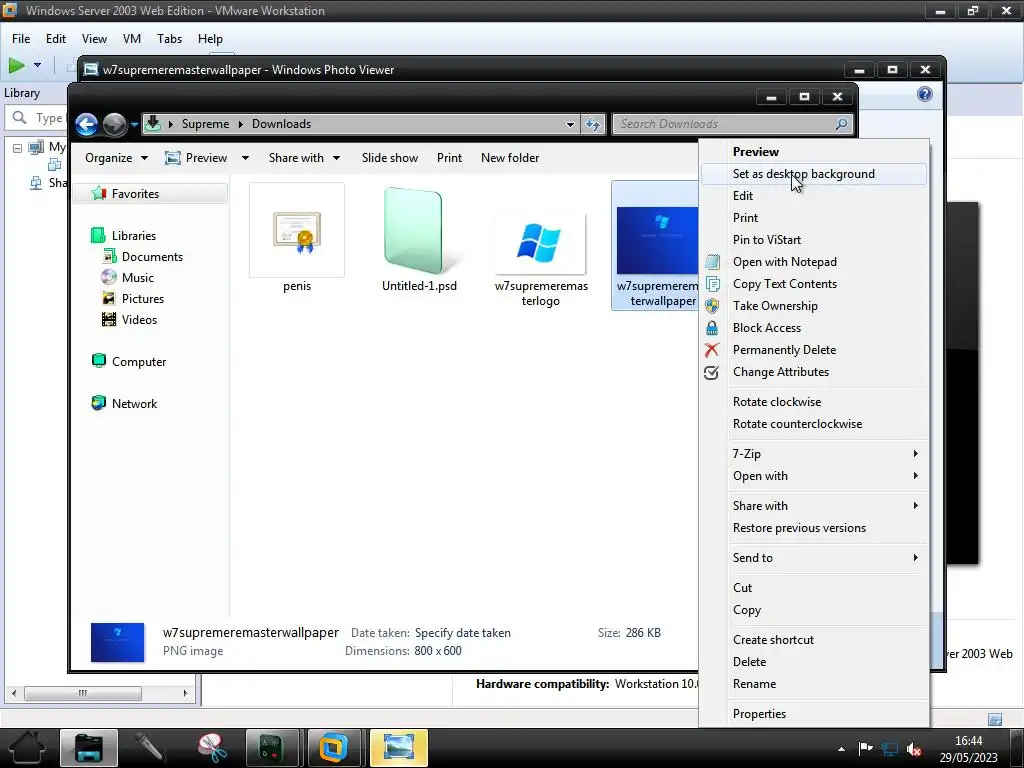Open the Photo Viewer help icon
Screen dimensions: 1024x768
925,94
